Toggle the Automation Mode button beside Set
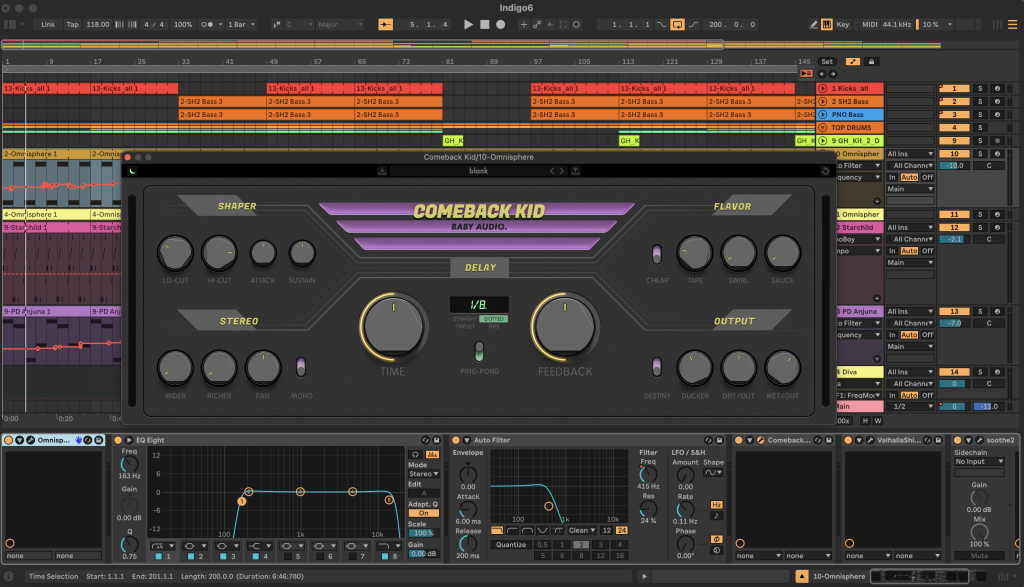Image resolution: width=1024 pixels, height=587 pixels. point(852,61)
